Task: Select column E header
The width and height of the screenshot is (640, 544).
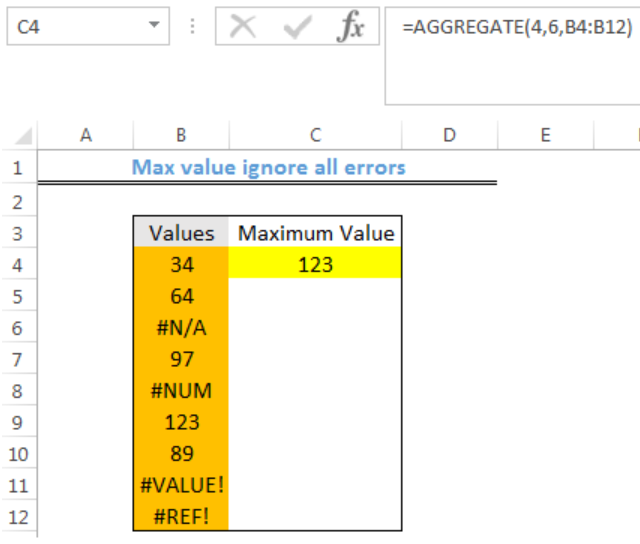Action: click(x=545, y=135)
